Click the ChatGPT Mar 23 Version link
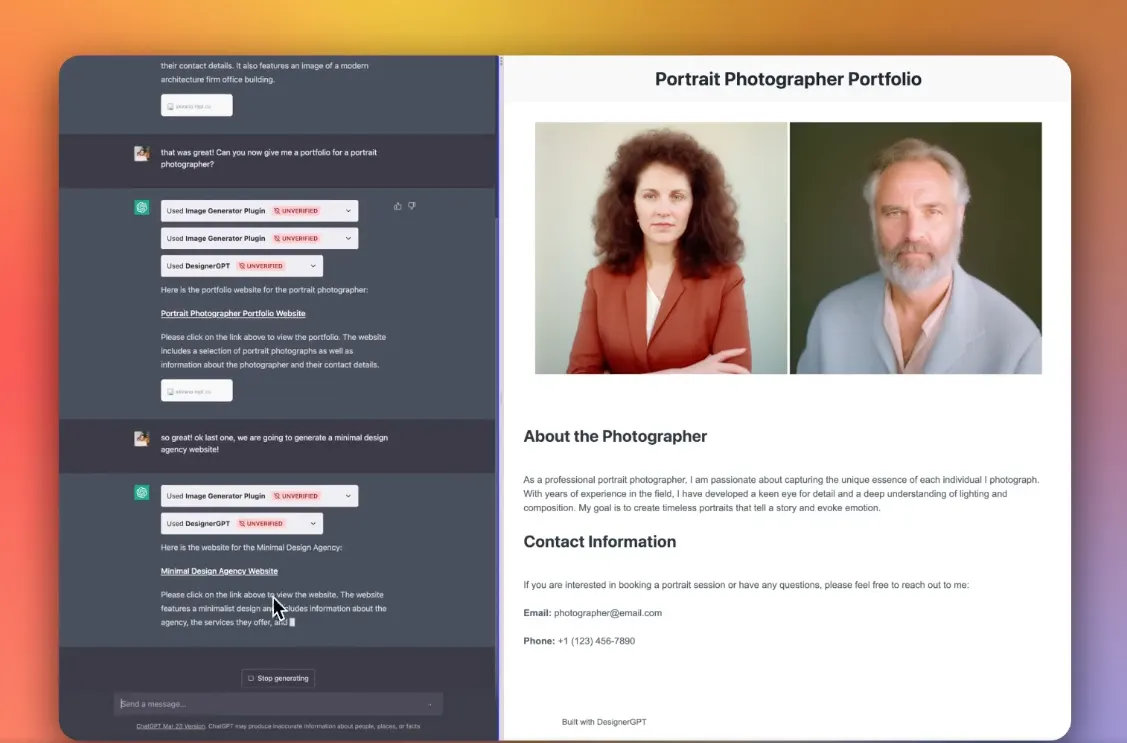The height and width of the screenshot is (743, 1127). 170,726
